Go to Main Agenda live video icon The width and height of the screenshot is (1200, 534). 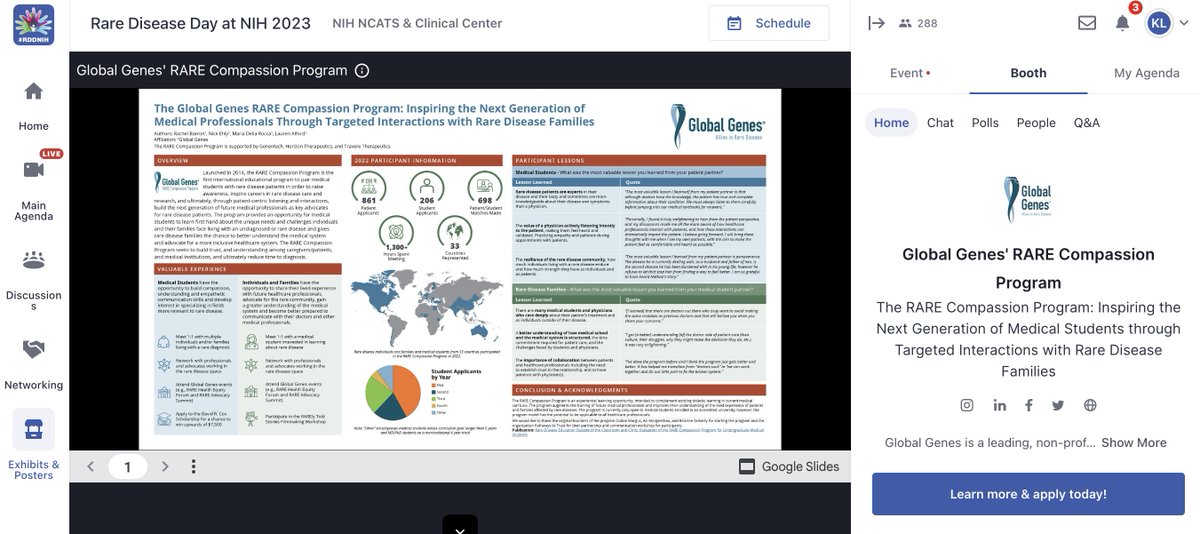click(x=33, y=169)
